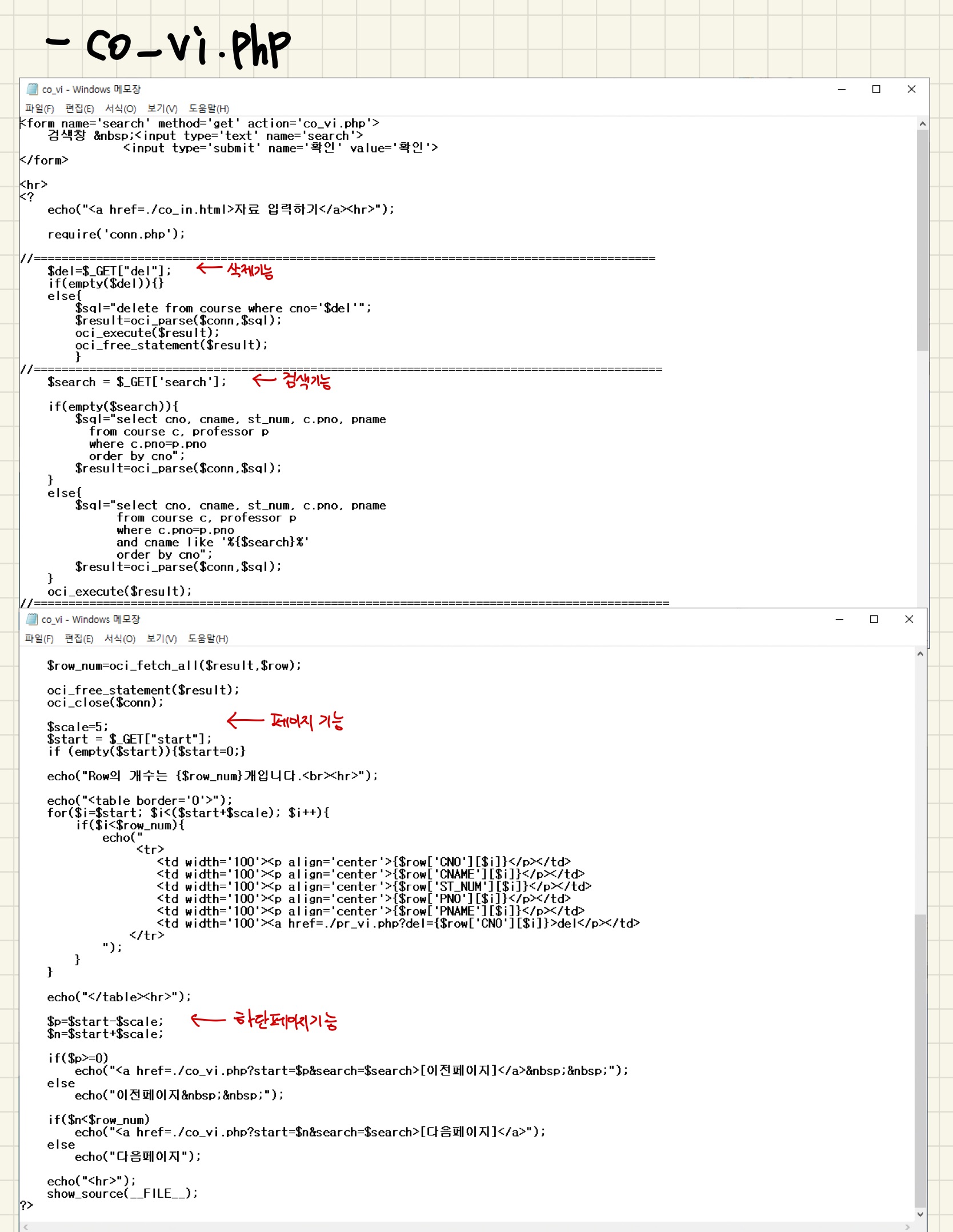953x1232 pixels.
Task: Click the line "$n=$start+$scale;"
Action: 105,1034
